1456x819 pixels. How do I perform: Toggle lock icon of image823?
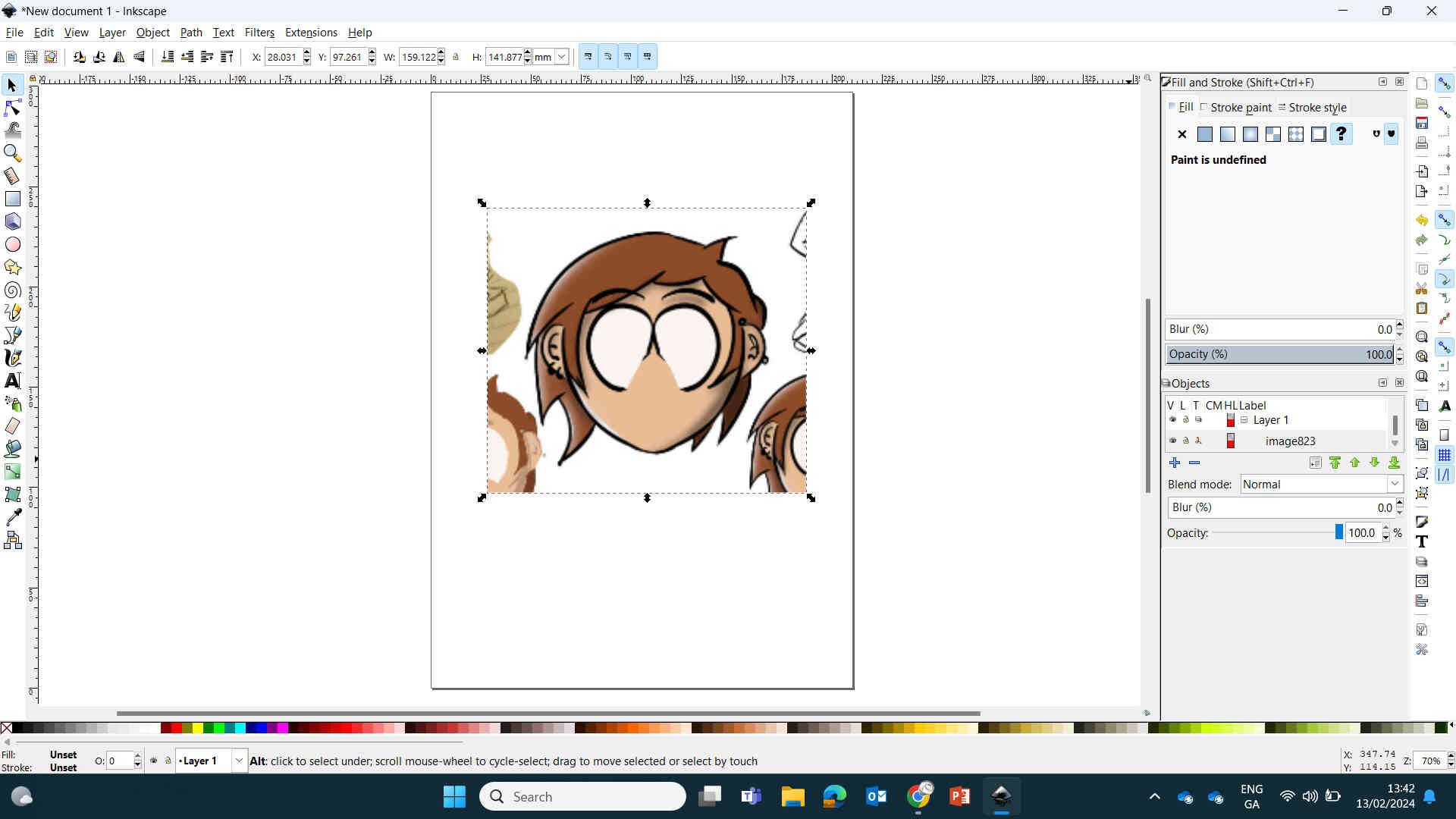(1186, 441)
